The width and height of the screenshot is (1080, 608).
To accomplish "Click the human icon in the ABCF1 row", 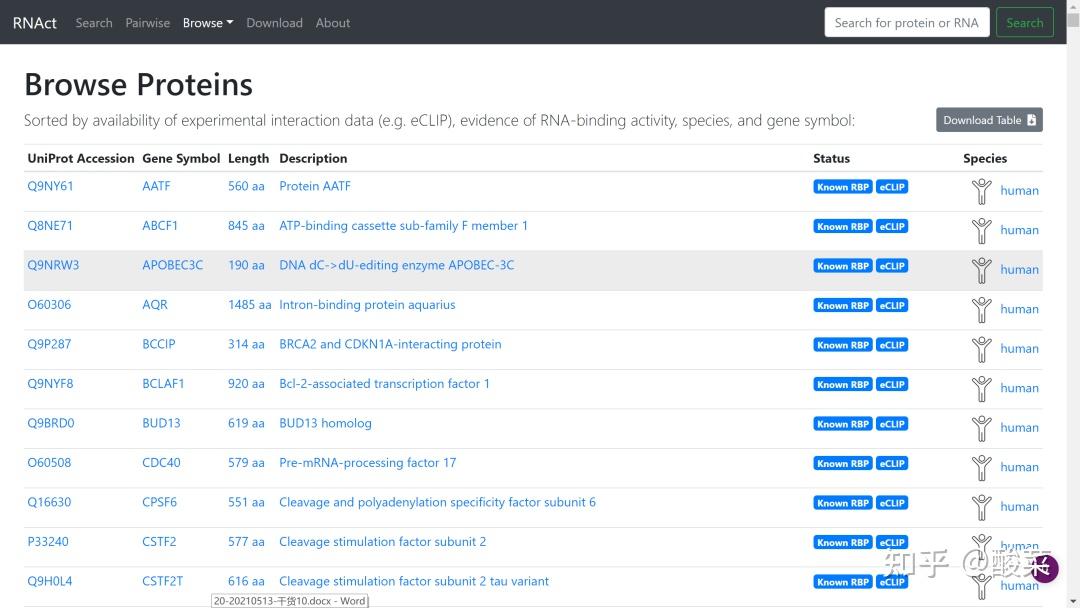I will click(x=981, y=230).
